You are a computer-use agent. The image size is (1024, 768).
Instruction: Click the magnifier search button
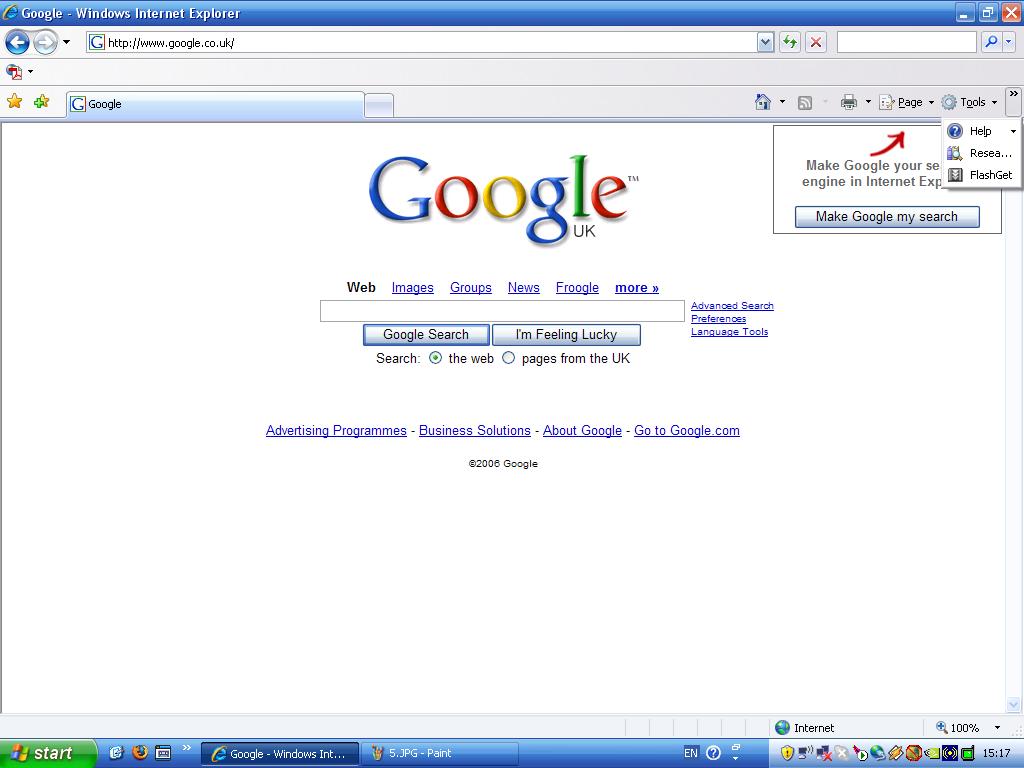pyautogui.click(x=991, y=42)
